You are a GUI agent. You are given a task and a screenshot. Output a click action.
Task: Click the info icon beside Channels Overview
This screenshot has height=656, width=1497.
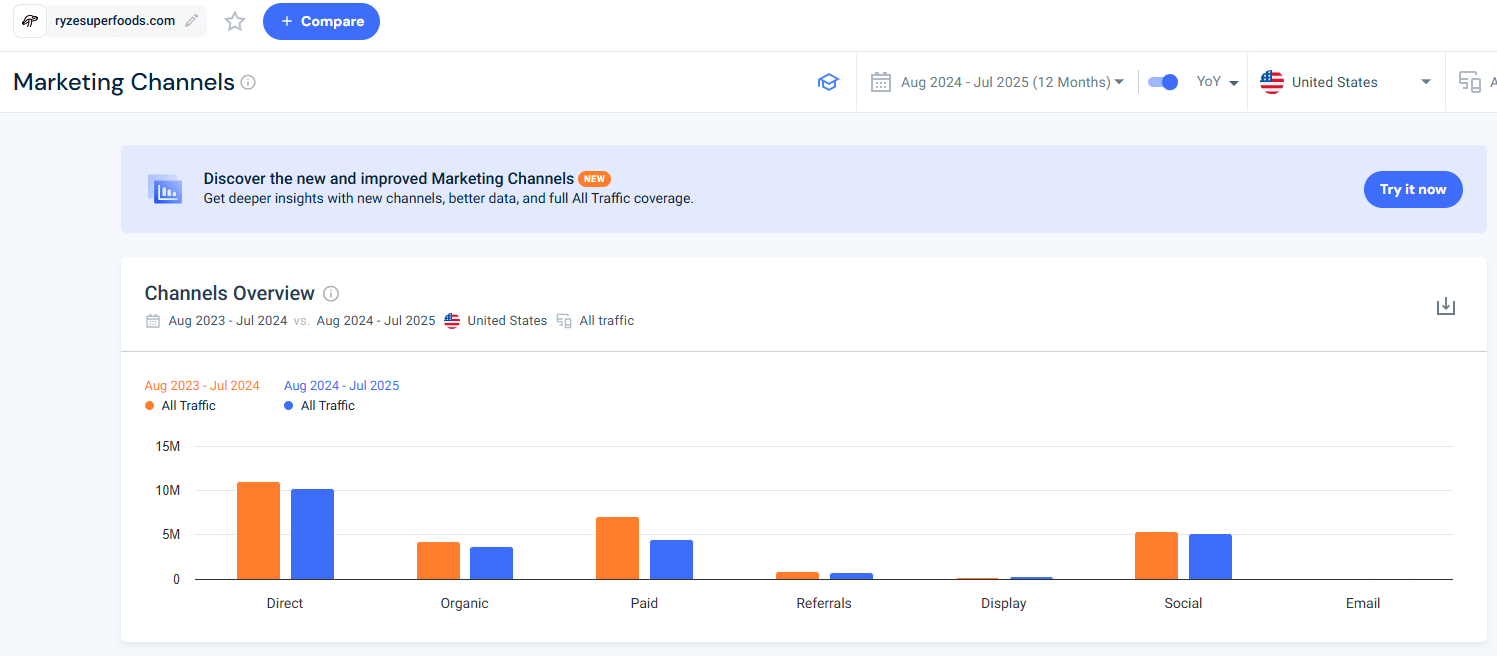coord(331,294)
